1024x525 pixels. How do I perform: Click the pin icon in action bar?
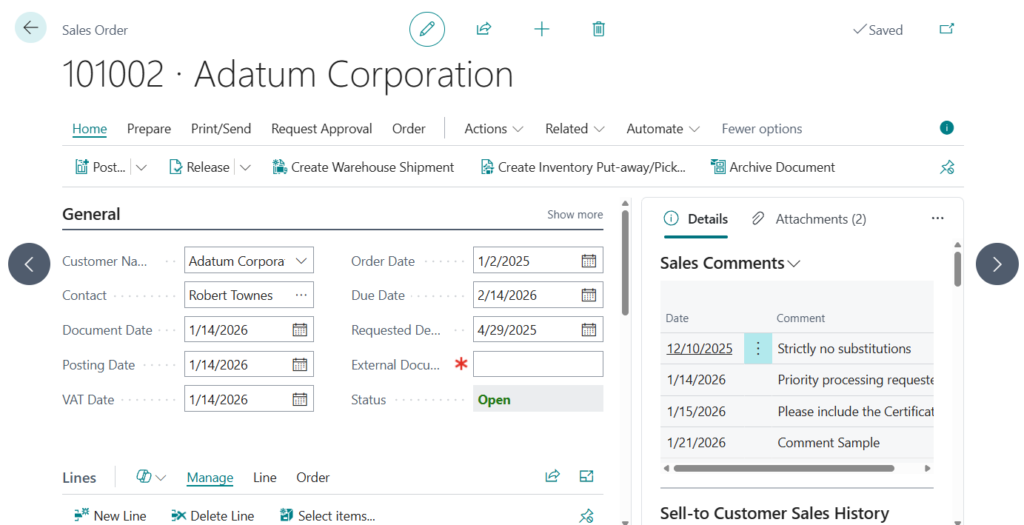click(947, 167)
